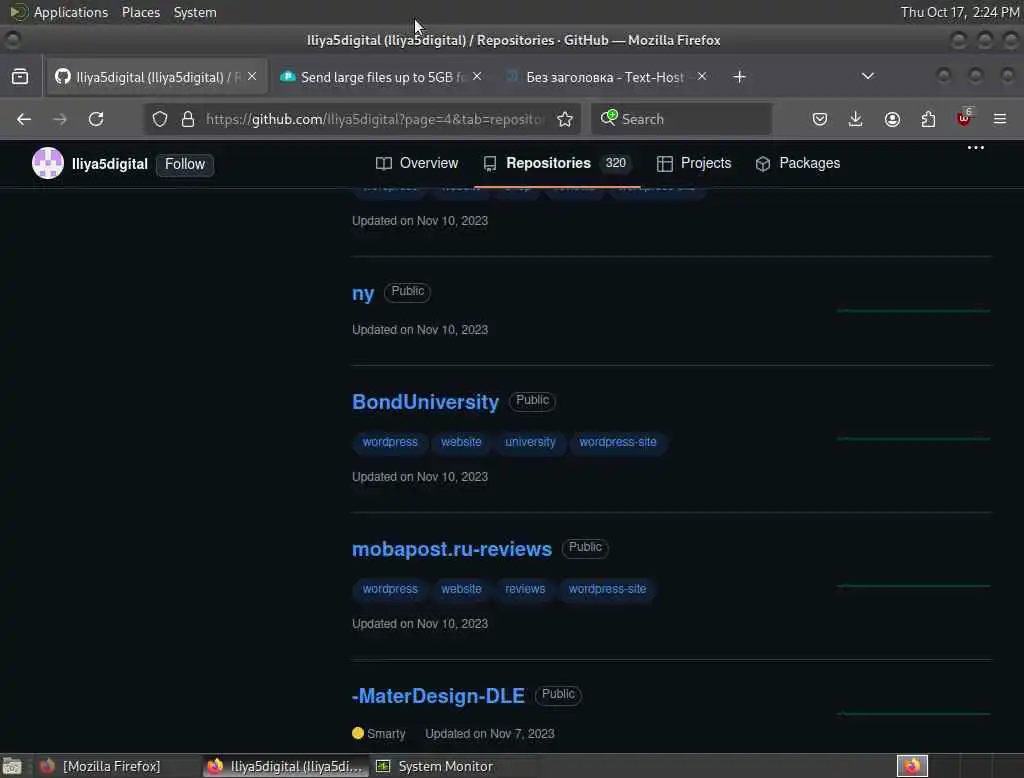Open the Iliya5digital username link
Image resolution: width=1024 pixels, height=778 pixels.
(110, 164)
